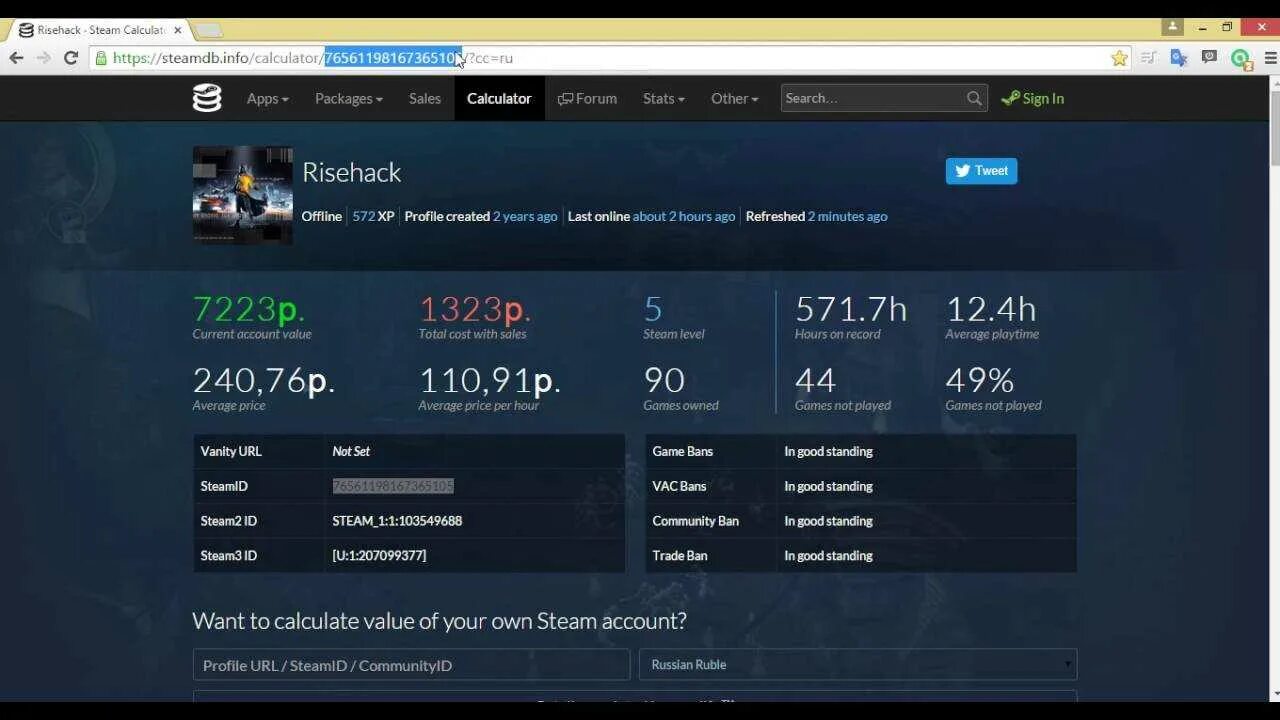Viewport: 1280px width, 720px height.
Task: Click the Profile URL input field
Action: pyautogui.click(x=410, y=664)
